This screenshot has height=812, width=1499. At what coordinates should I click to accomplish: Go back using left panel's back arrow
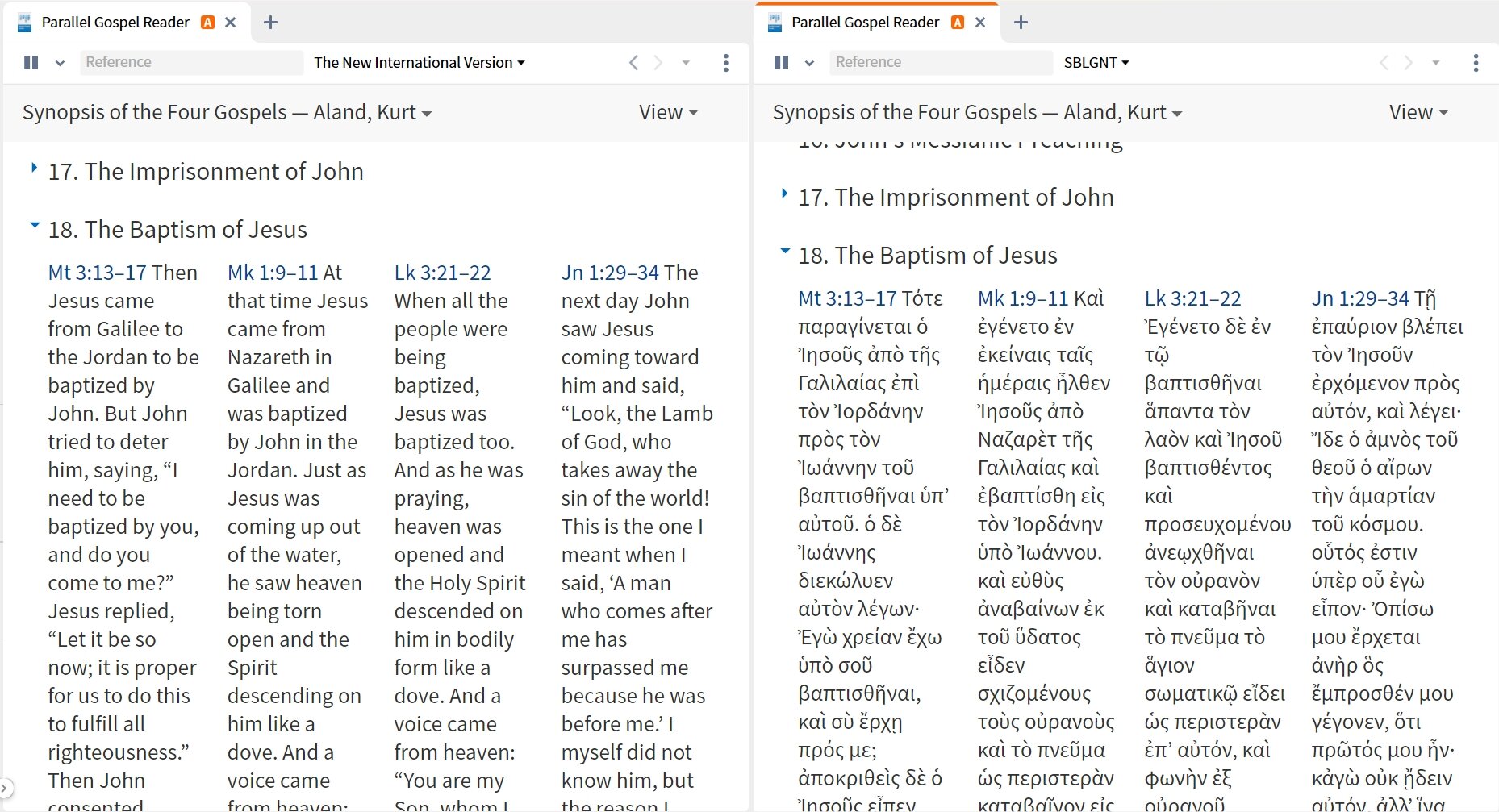(633, 63)
